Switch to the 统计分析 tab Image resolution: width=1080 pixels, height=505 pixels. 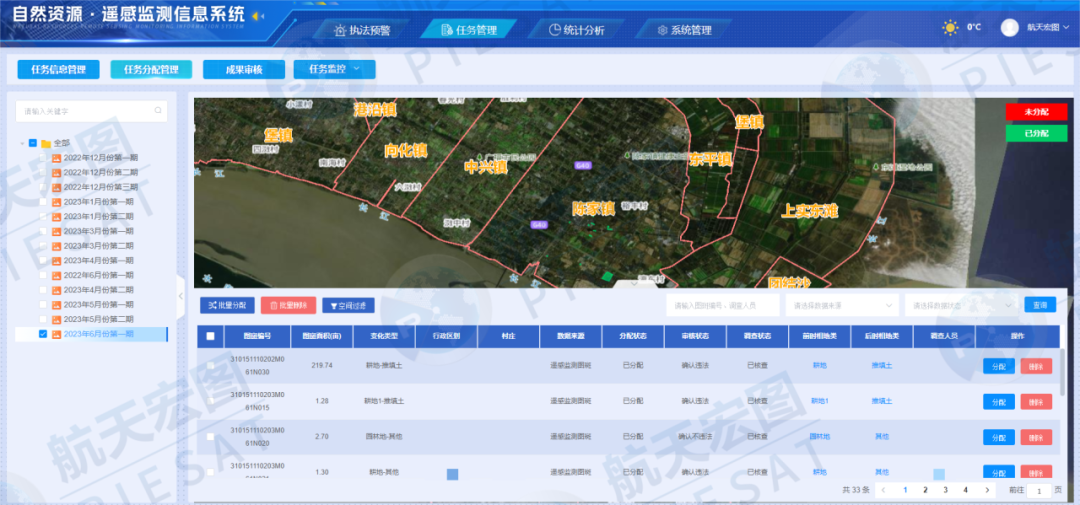(577, 30)
